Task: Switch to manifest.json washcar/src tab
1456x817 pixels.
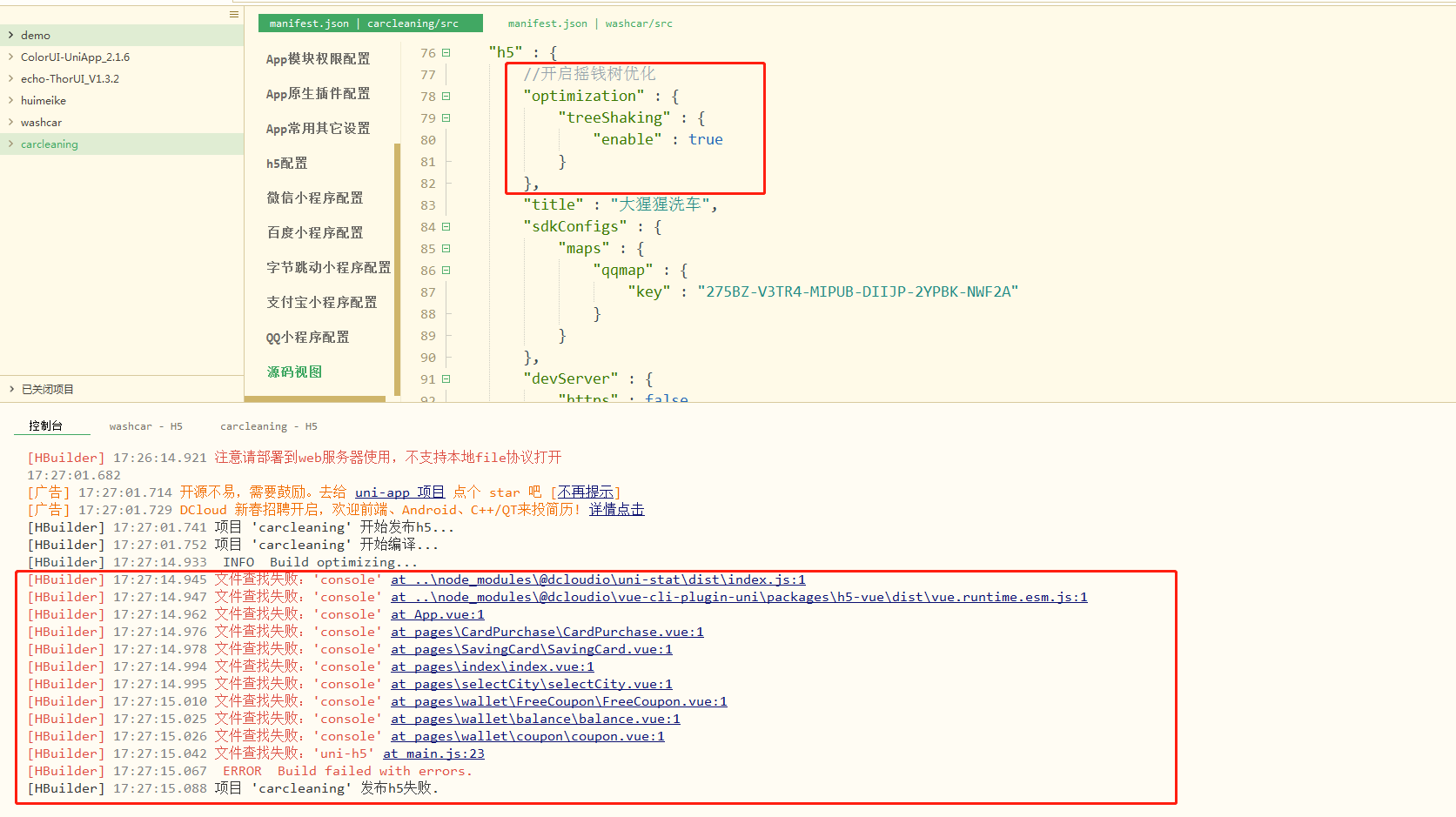Action: (x=590, y=23)
